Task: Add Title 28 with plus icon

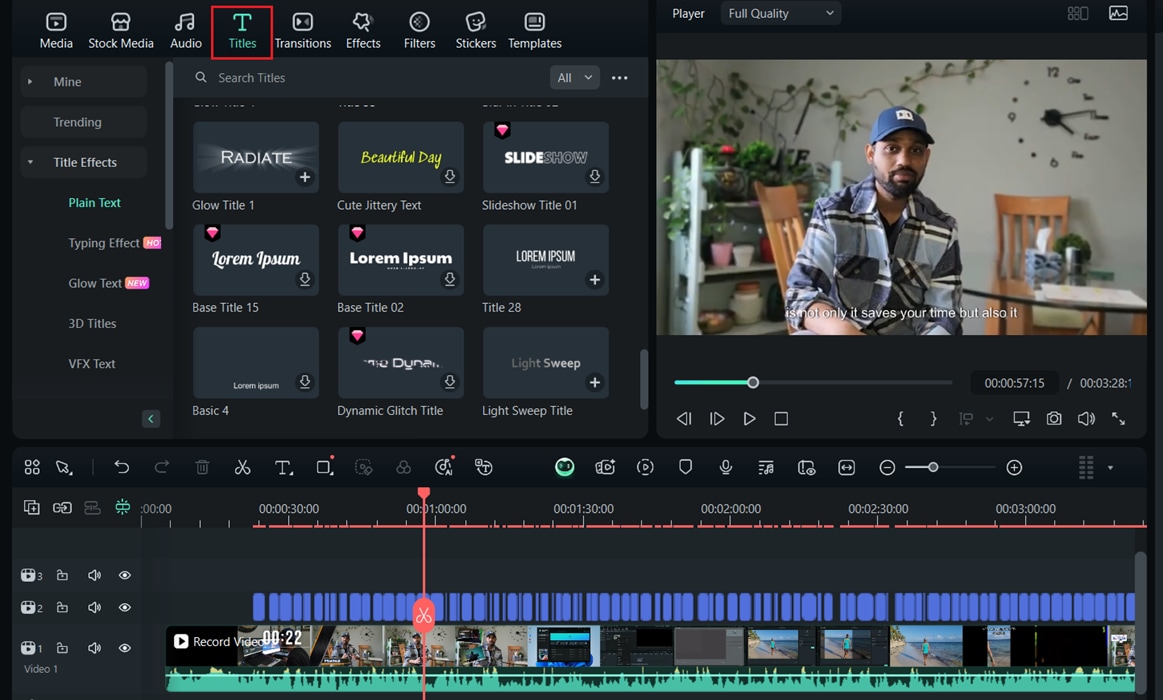Action: point(594,280)
